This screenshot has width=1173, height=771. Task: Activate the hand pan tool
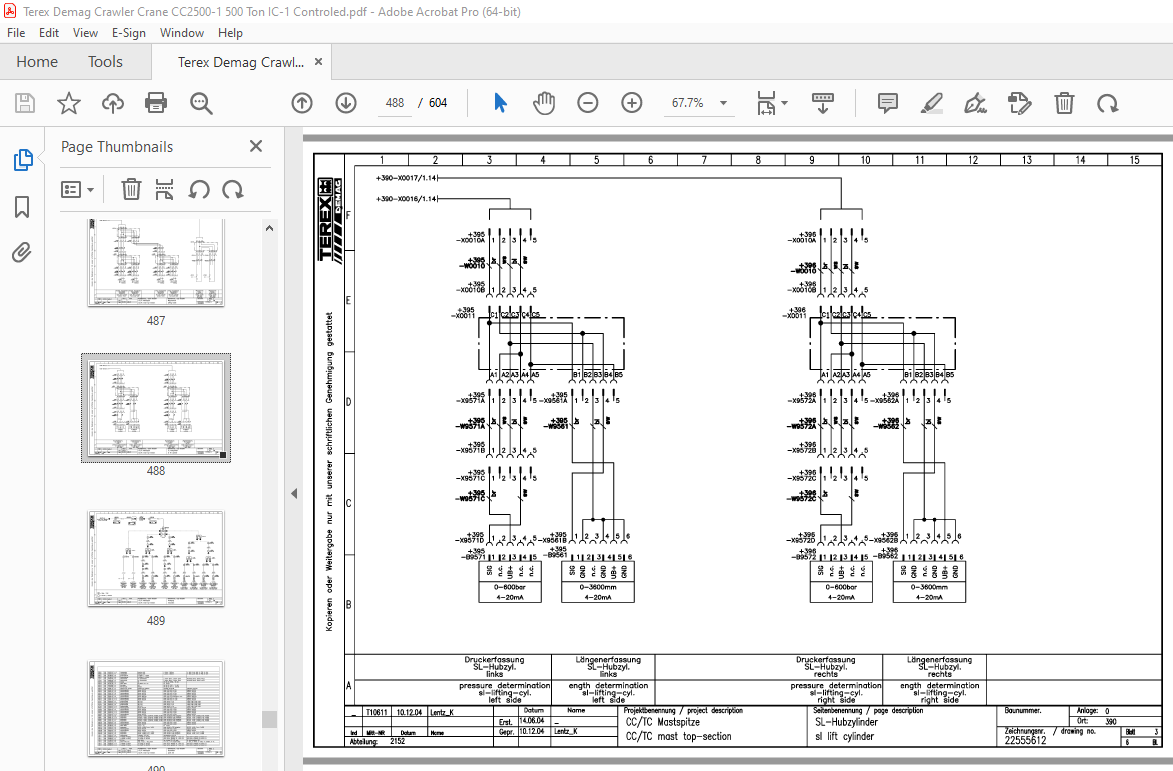[x=544, y=102]
